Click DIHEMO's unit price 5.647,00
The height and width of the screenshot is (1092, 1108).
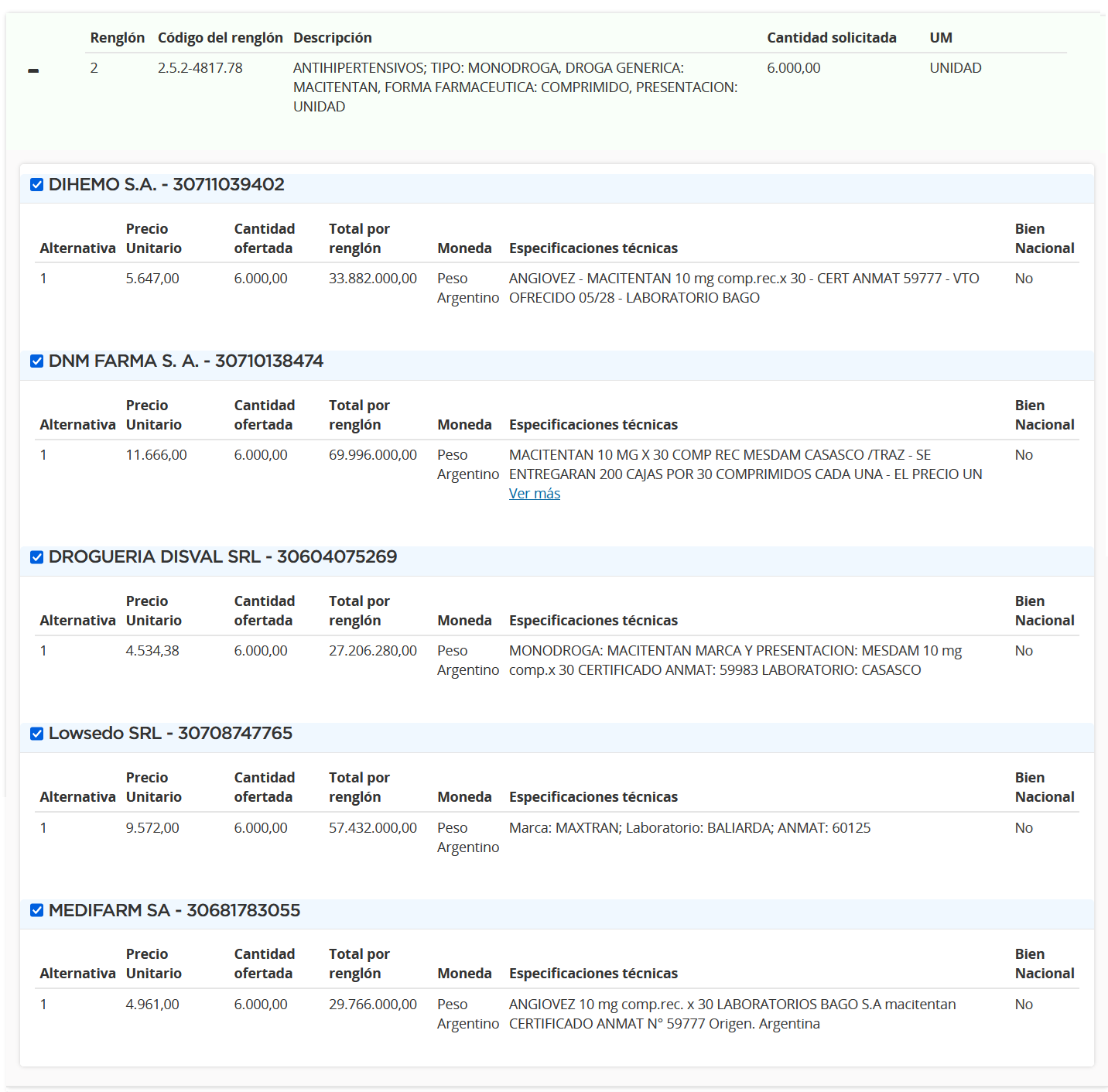click(x=152, y=279)
